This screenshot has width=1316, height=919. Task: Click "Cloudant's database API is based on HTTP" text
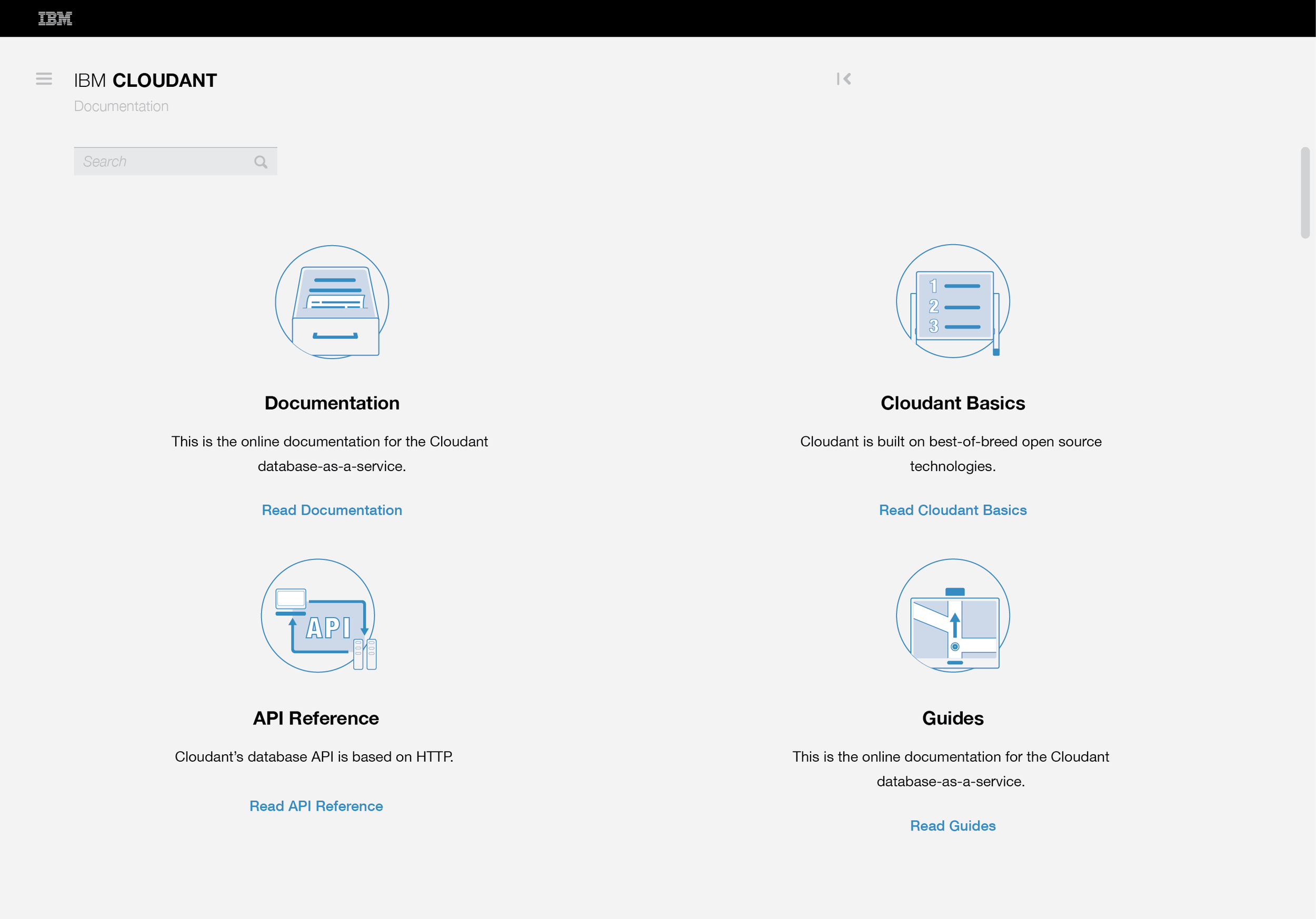[x=314, y=757]
